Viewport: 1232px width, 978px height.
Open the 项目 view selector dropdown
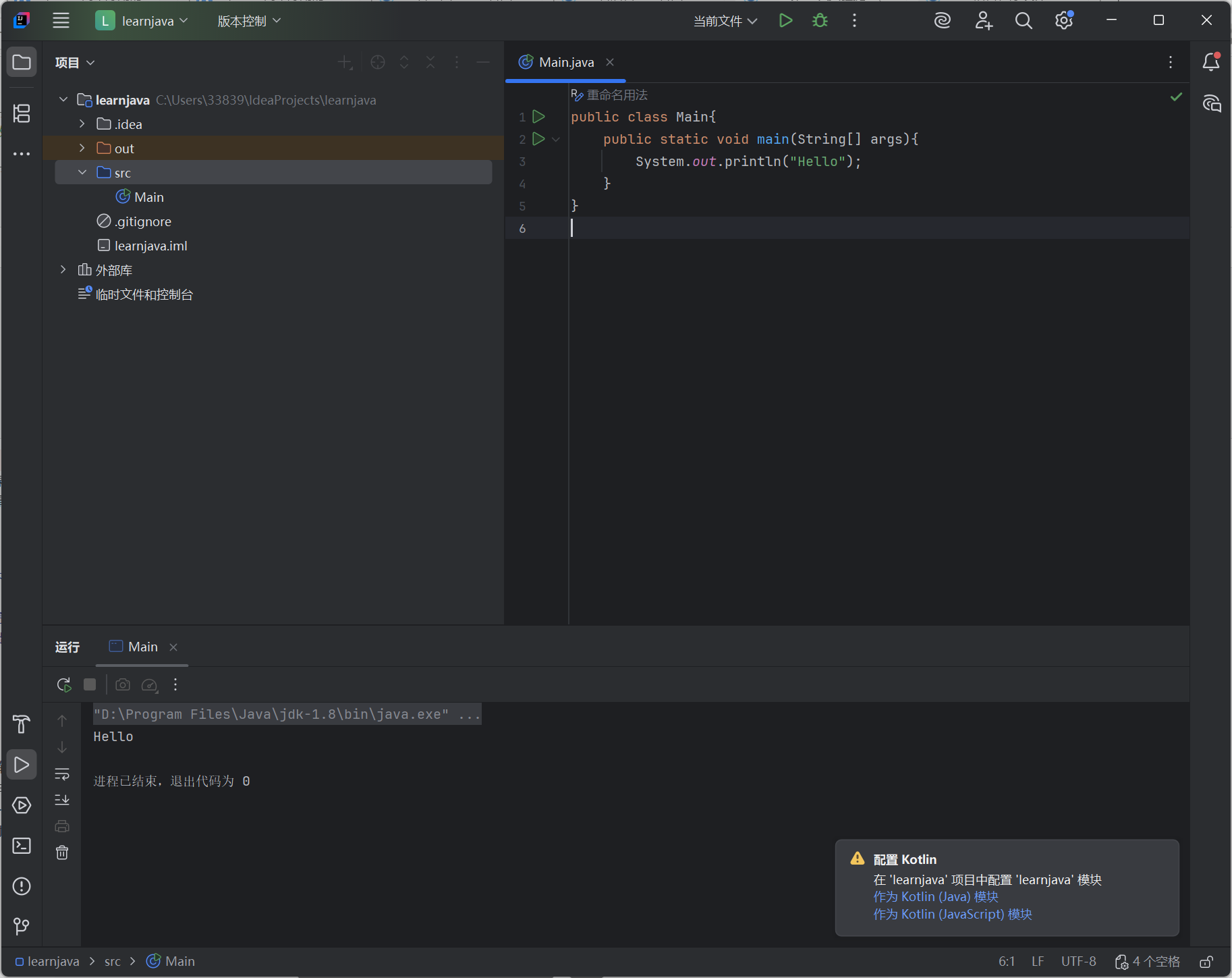coord(75,63)
